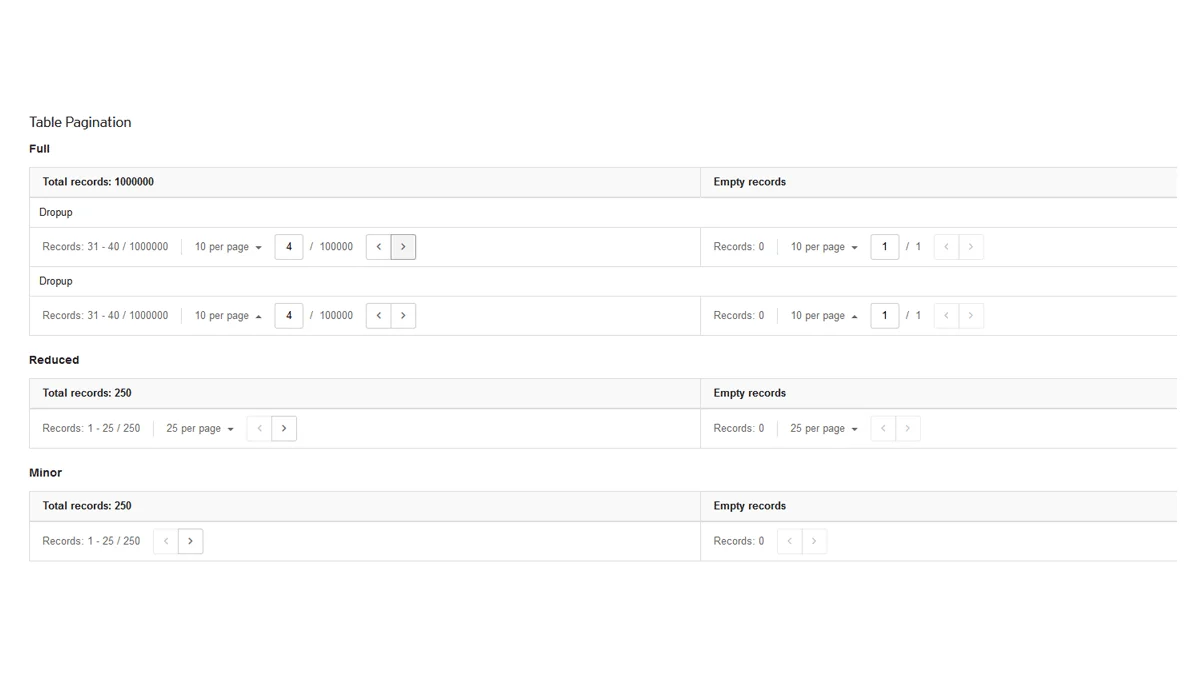Click the previous page arrow in the Minor pagination

165,541
